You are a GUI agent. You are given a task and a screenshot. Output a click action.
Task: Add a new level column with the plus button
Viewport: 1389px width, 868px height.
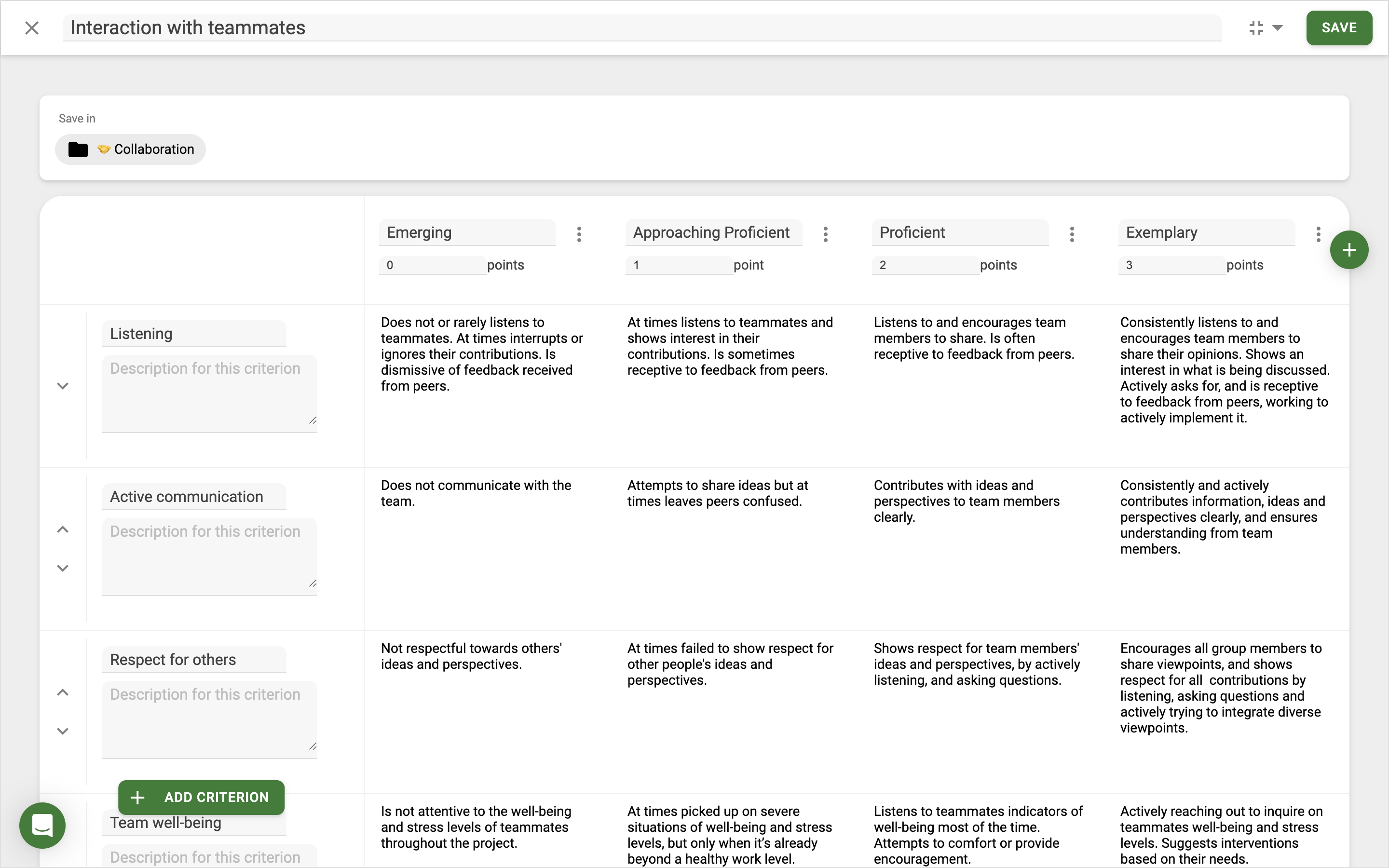[x=1349, y=250]
